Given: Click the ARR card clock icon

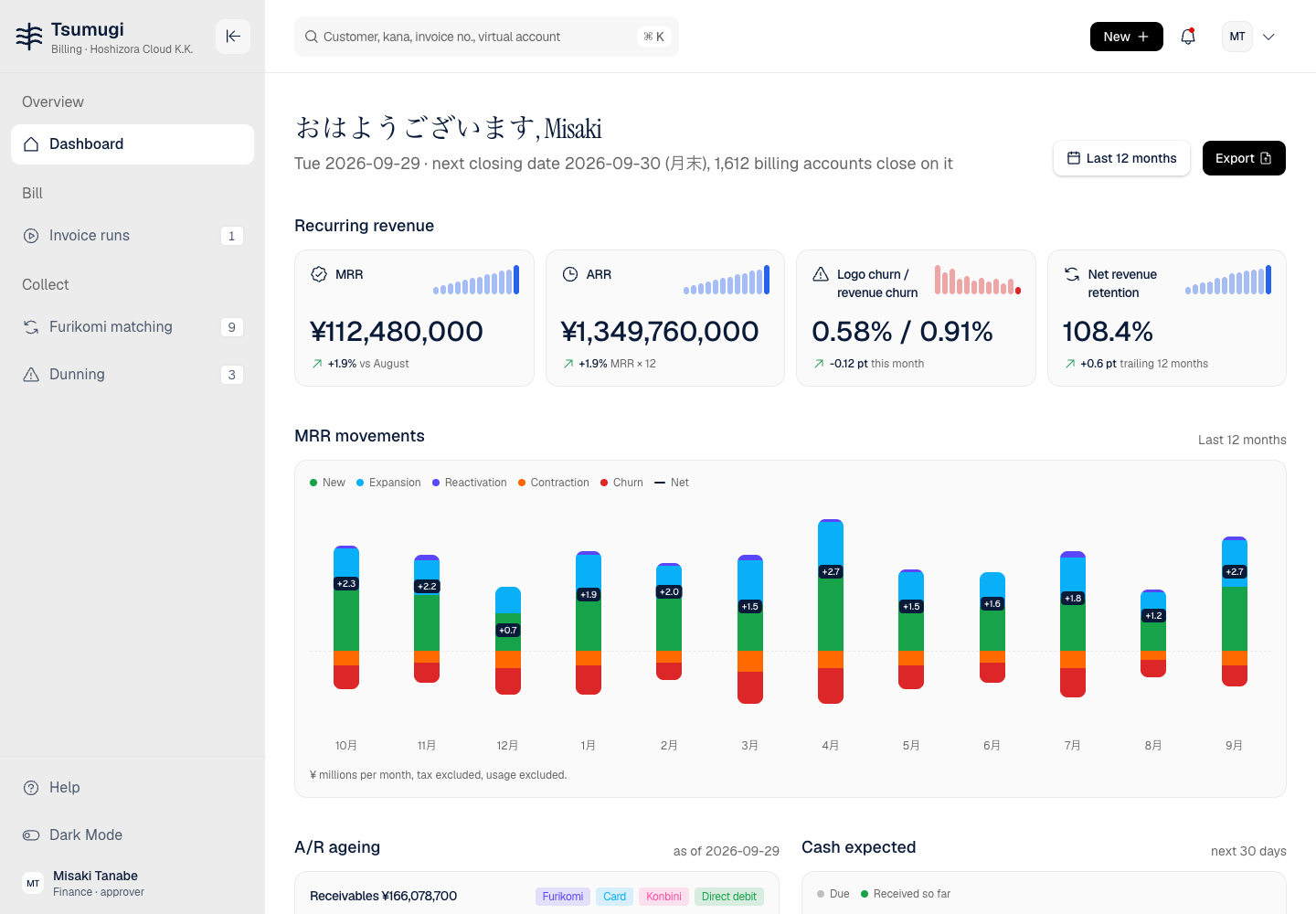Looking at the screenshot, I should coord(570,274).
